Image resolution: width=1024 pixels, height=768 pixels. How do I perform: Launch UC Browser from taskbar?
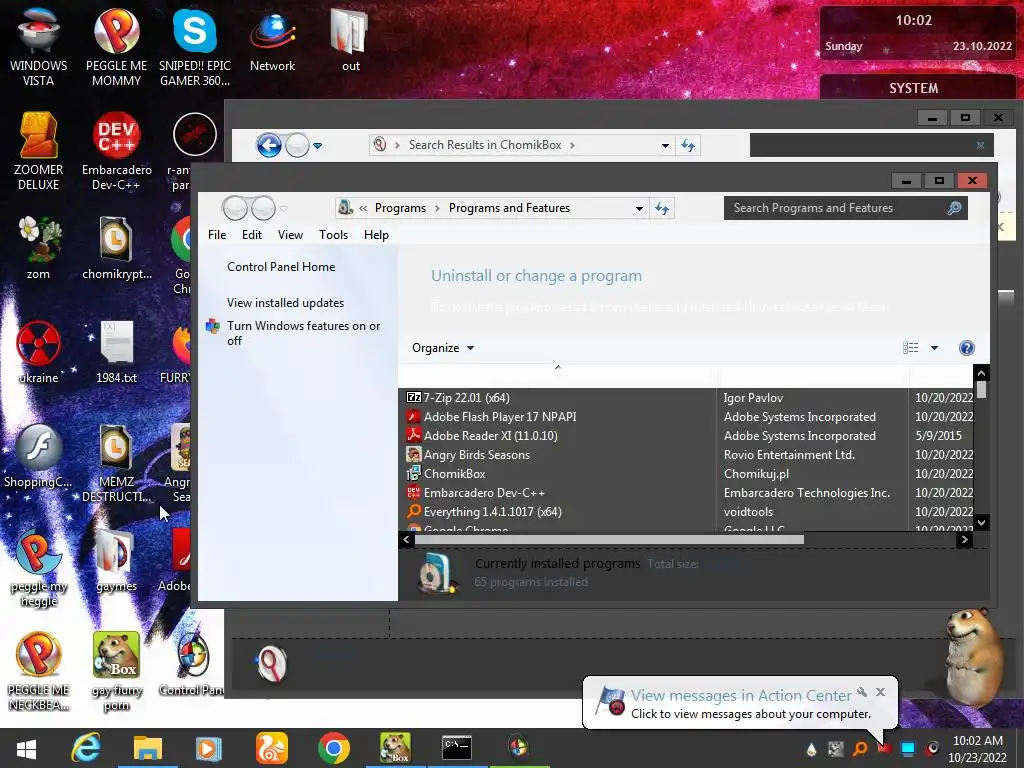click(271, 748)
